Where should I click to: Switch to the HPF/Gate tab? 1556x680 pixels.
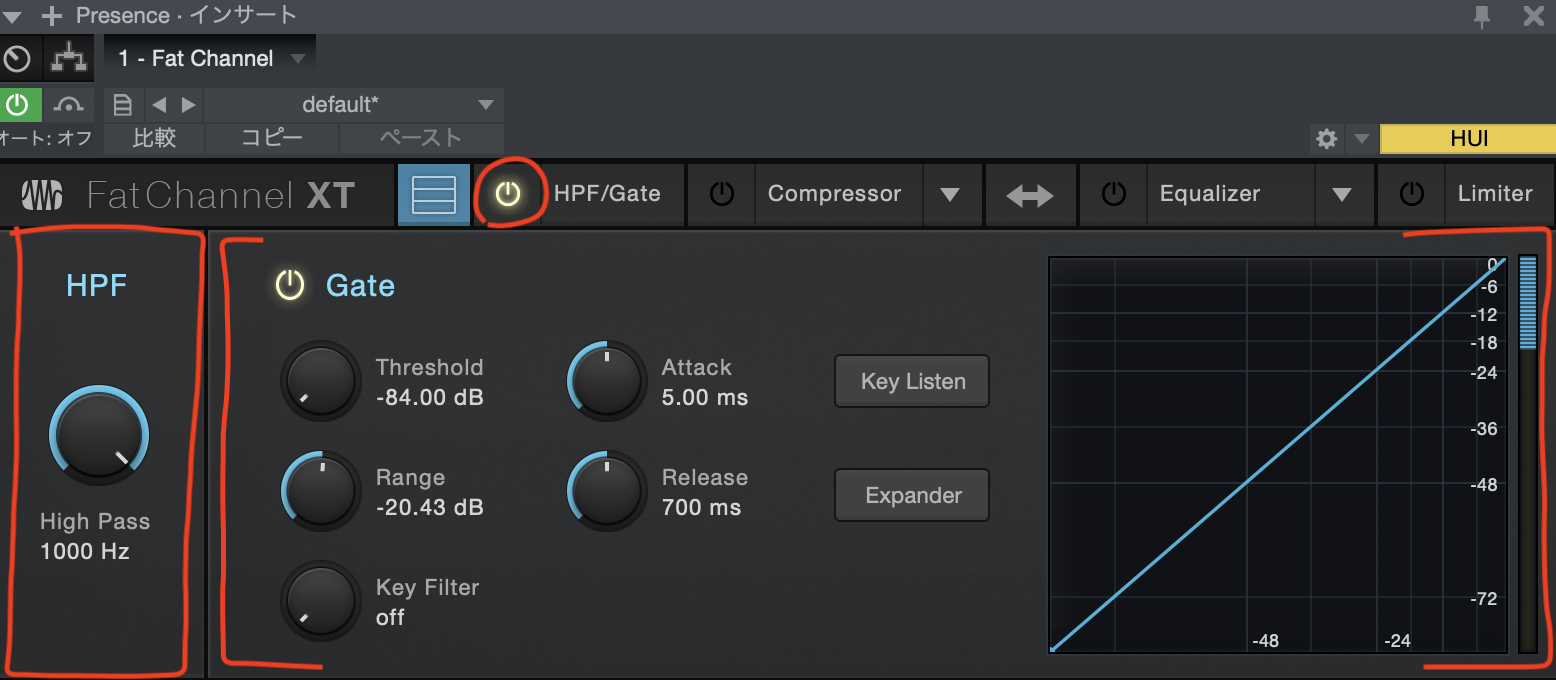[607, 195]
